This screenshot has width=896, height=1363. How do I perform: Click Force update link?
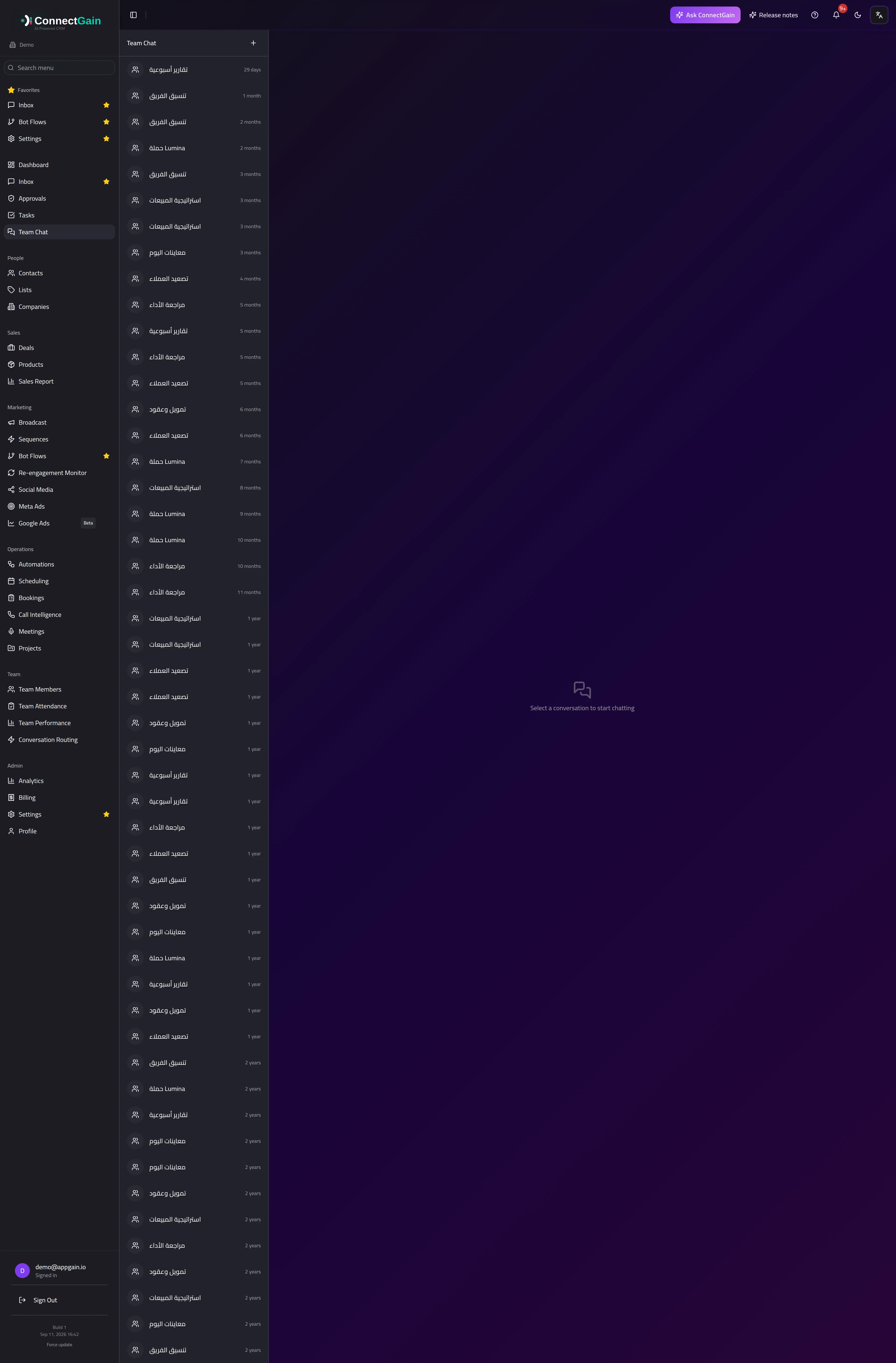point(59,1345)
